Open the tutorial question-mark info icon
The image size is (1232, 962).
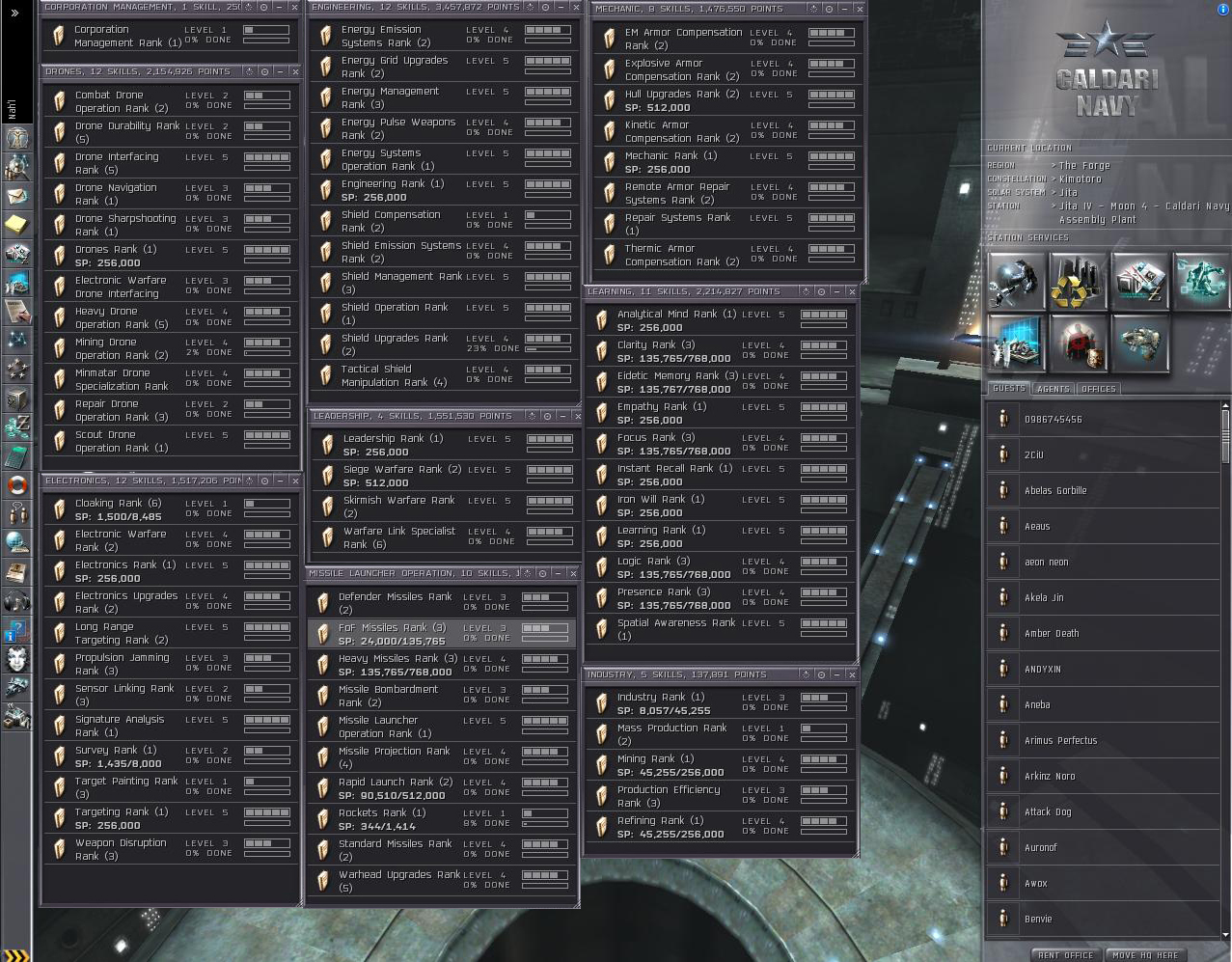16,630
